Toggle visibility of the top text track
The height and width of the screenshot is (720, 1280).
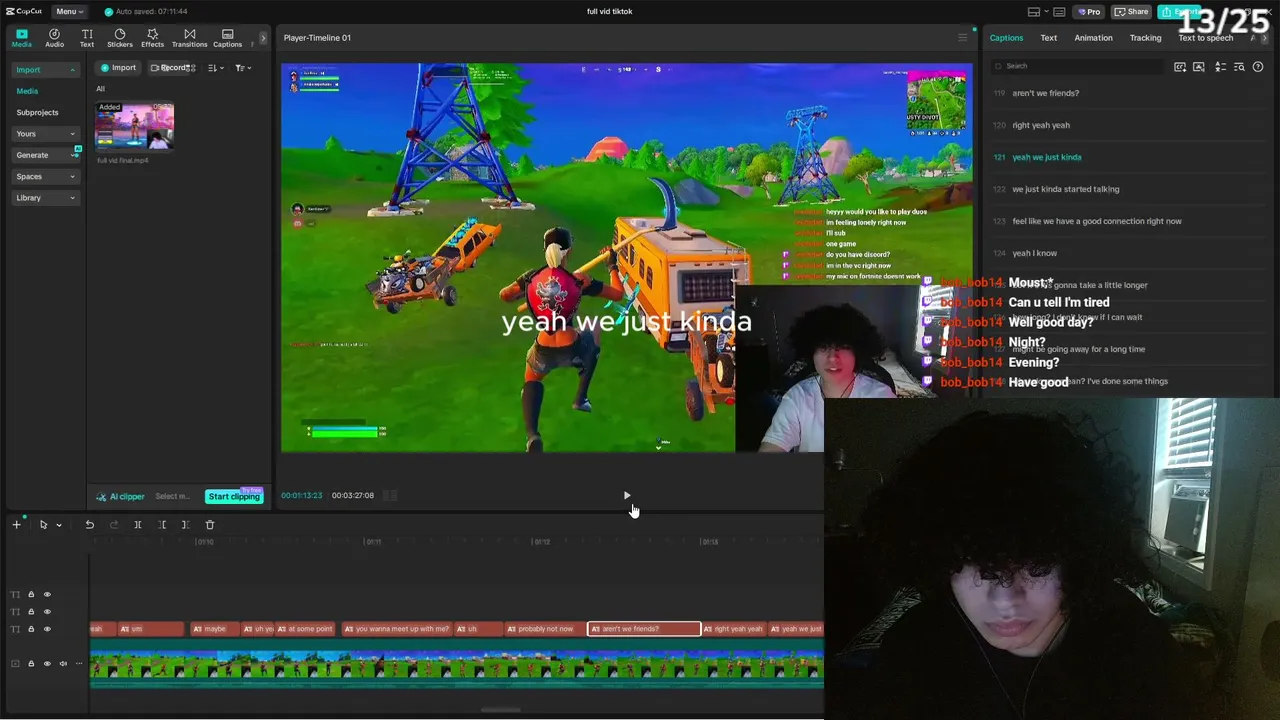pyautogui.click(x=47, y=595)
